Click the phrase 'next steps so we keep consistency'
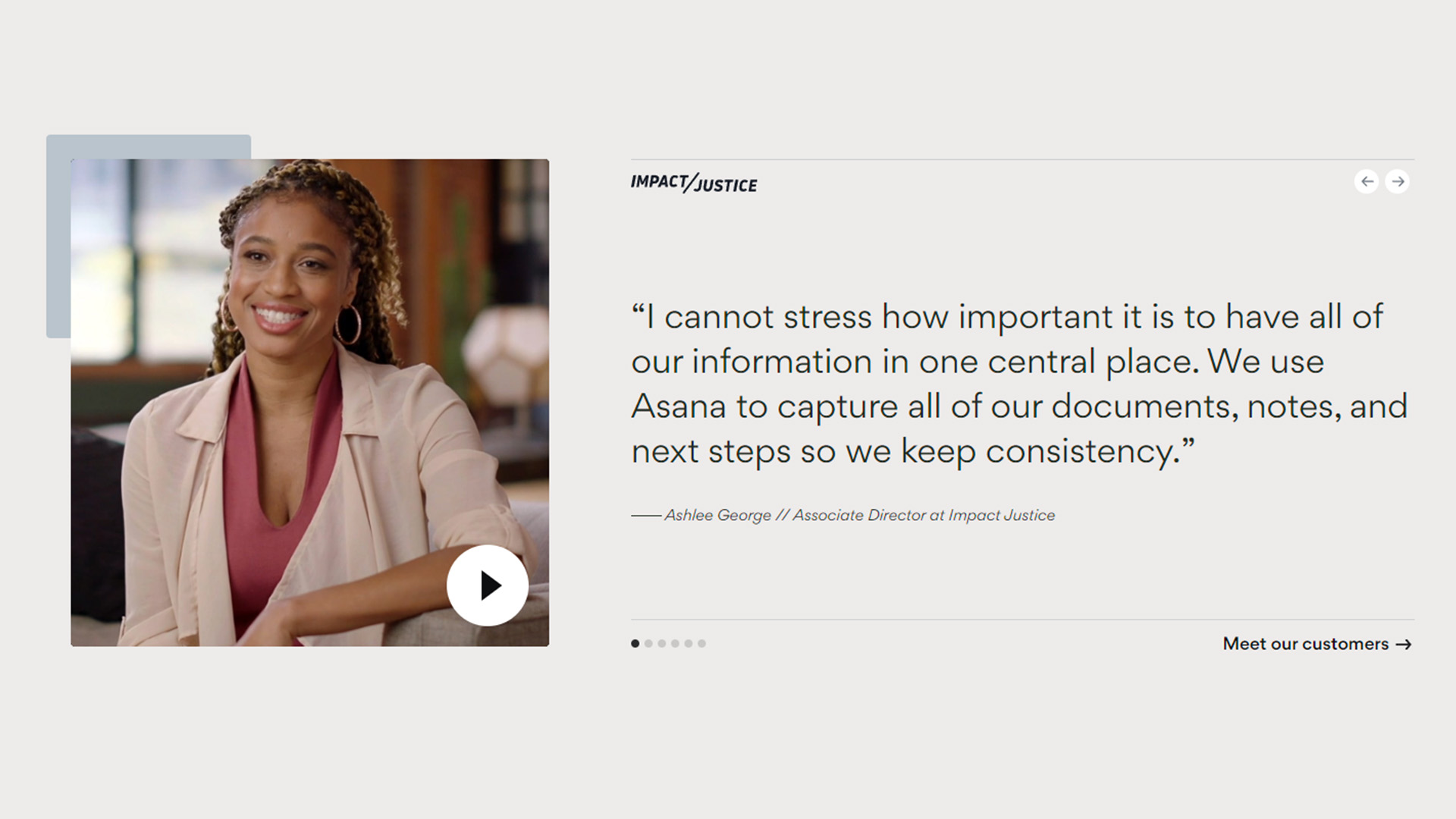 tap(902, 452)
